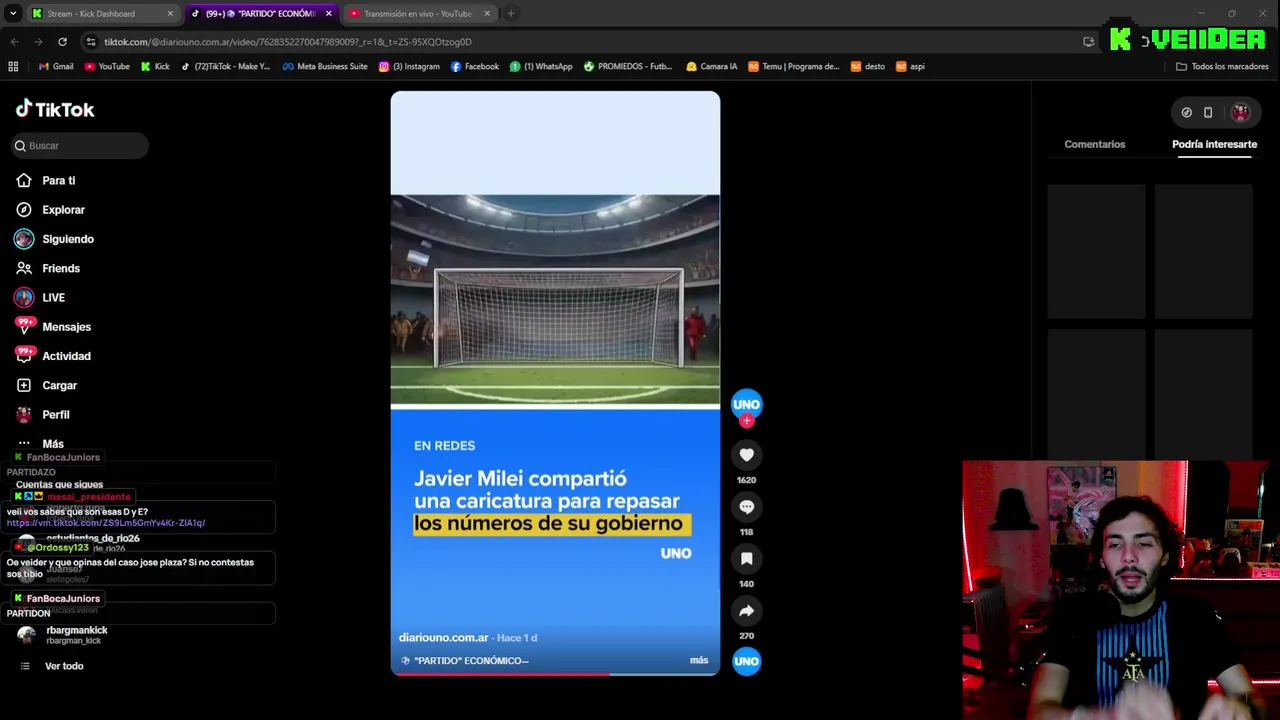Close the Kick Dashboard tab
This screenshot has width=1280, height=720.
pyautogui.click(x=170, y=13)
